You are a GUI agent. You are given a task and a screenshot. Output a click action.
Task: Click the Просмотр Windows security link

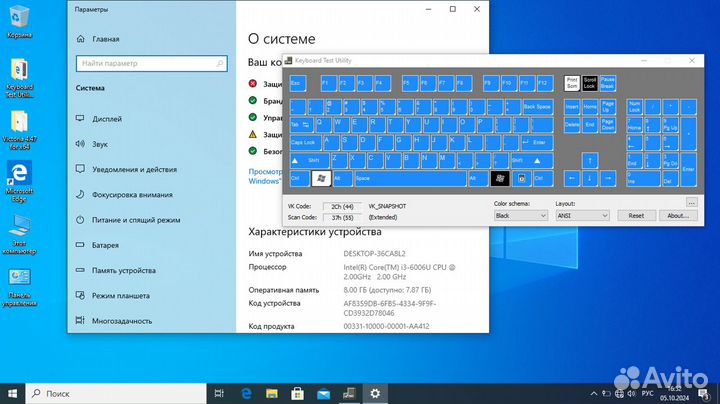(265, 176)
